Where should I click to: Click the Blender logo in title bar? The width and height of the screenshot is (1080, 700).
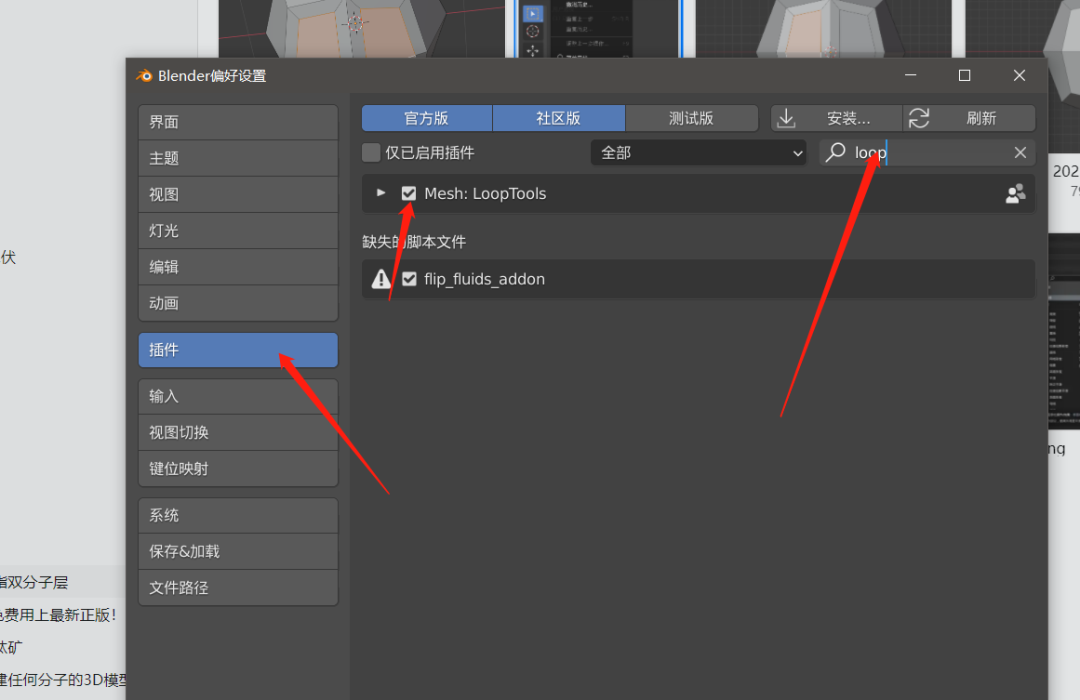click(x=144, y=76)
